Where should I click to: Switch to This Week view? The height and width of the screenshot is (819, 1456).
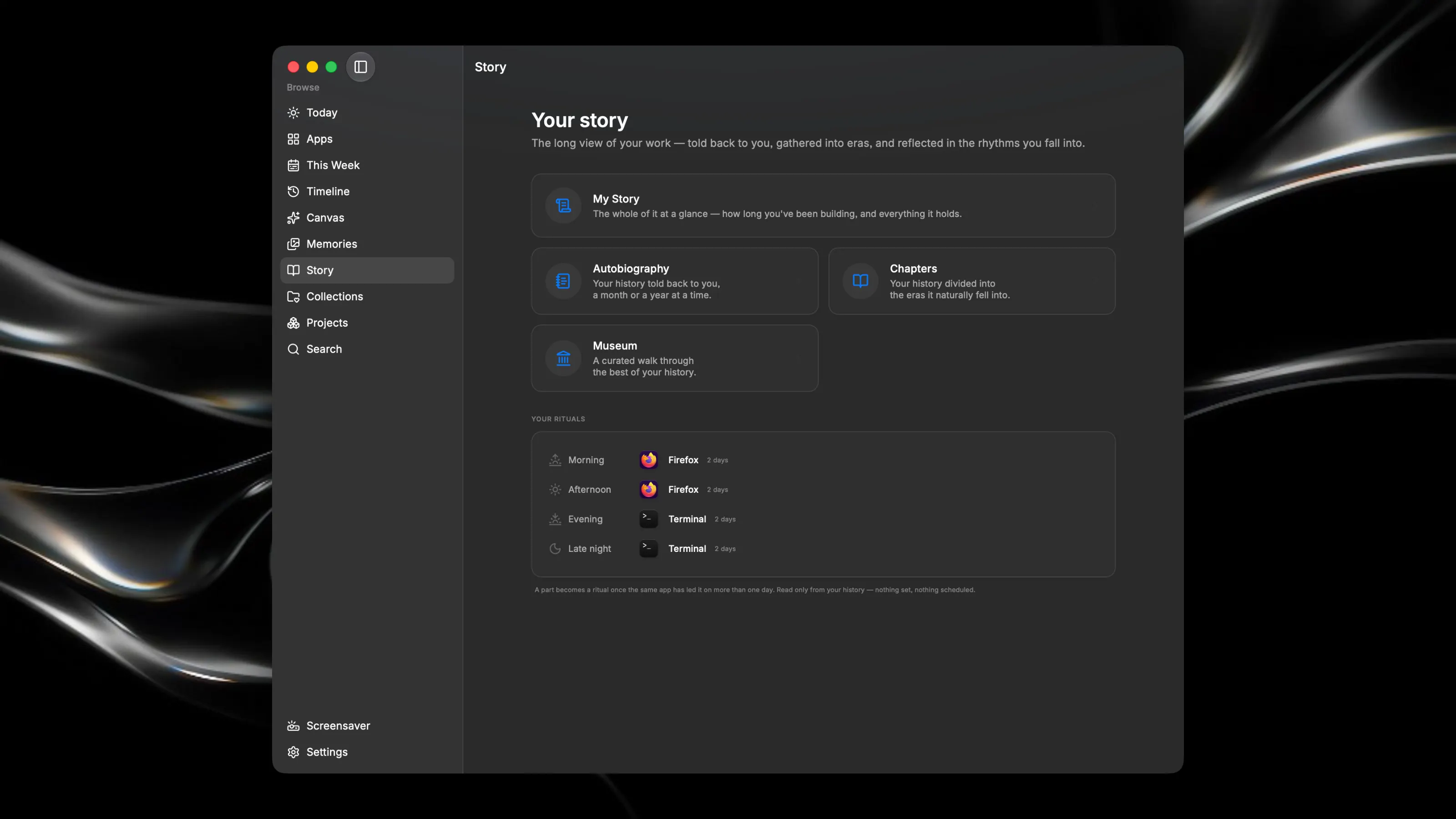point(367,165)
